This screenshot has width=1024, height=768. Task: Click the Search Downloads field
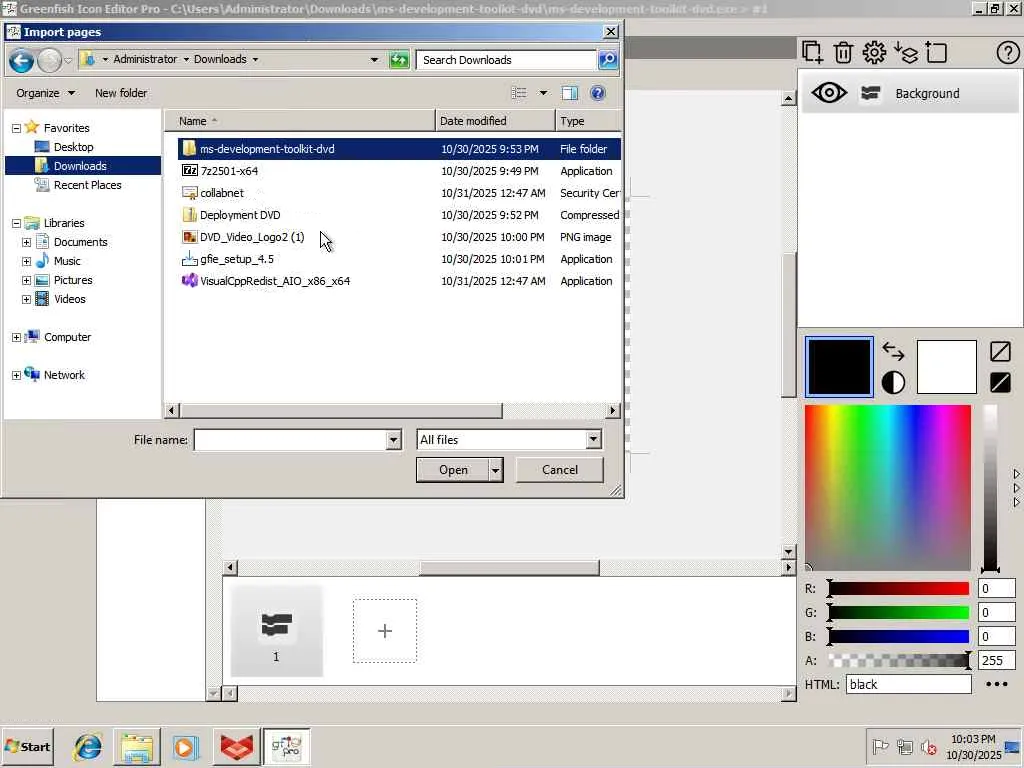[506, 59]
